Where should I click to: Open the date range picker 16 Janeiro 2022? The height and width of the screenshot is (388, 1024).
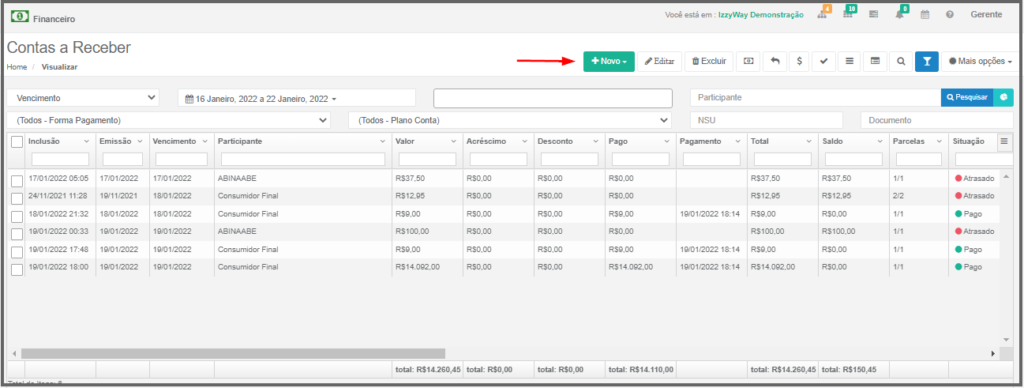click(x=296, y=98)
